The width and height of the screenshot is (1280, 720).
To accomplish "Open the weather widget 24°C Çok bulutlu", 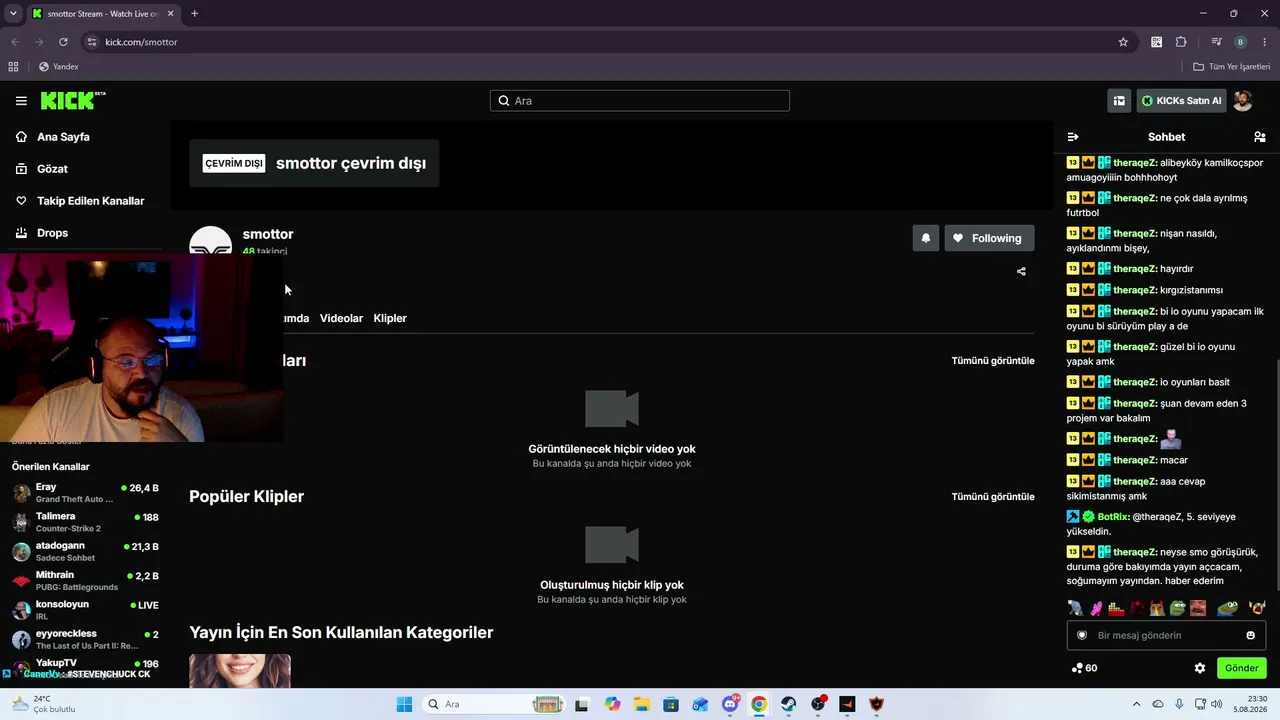I will click(x=43, y=704).
